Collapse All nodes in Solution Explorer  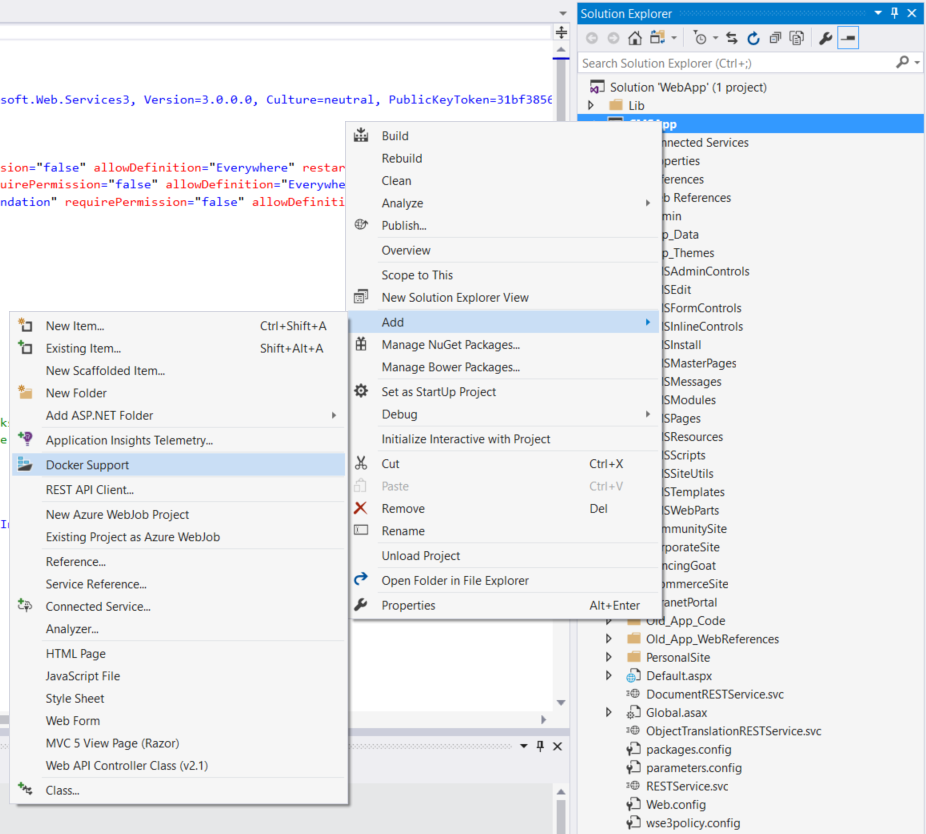(x=775, y=38)
